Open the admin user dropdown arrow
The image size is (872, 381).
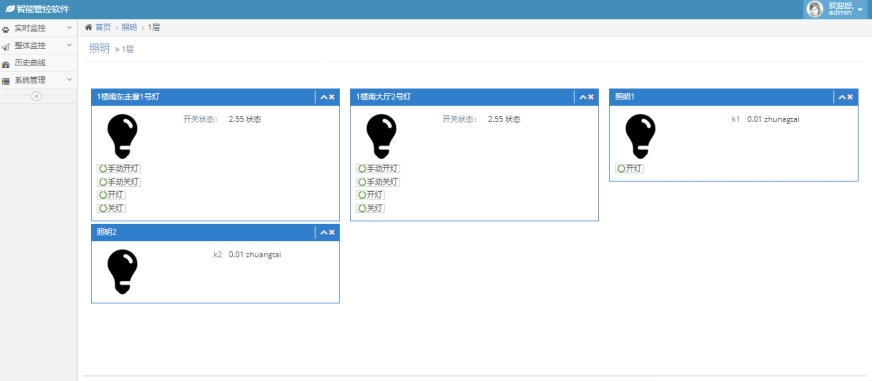click(x=860, y=10)
